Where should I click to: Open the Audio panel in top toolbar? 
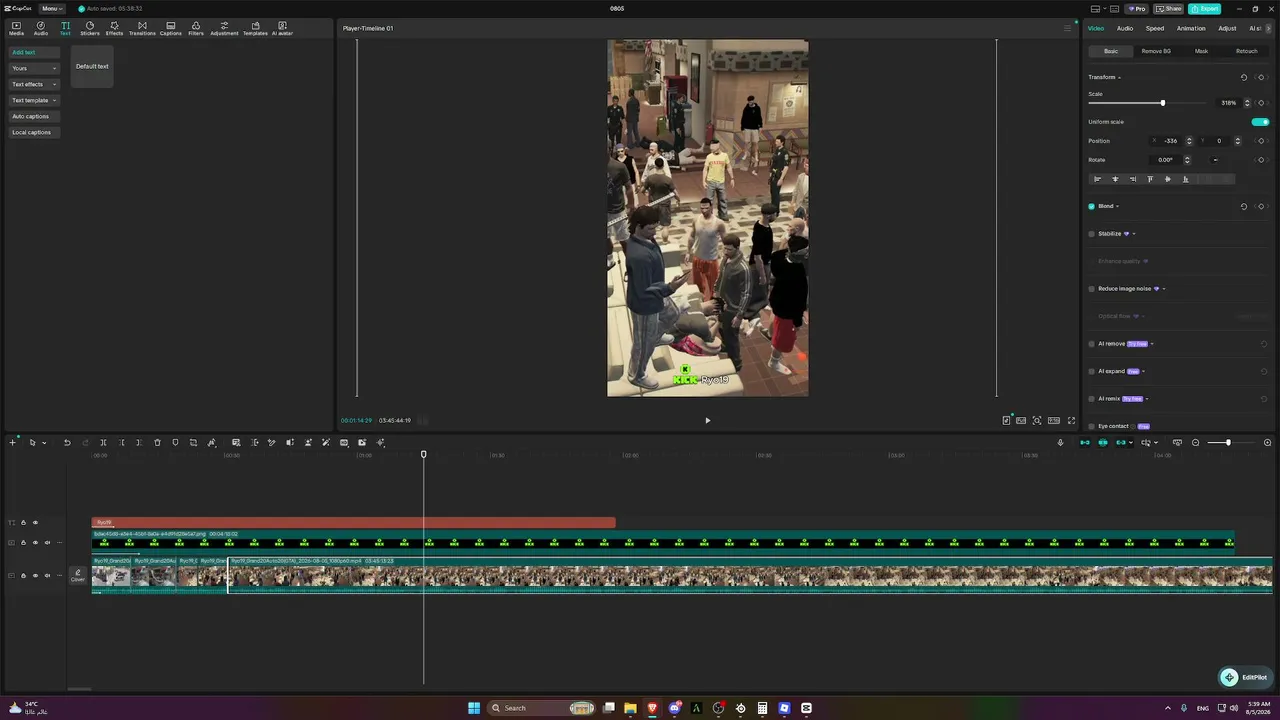[x=40, y=28]
